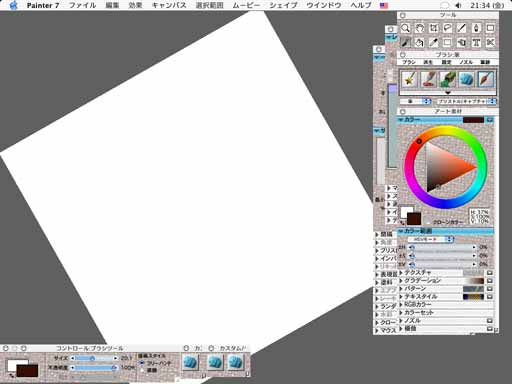This screenshot has width=512, height=384.
Task: Swap colors arrow in the controls palette
Action: 12,376
